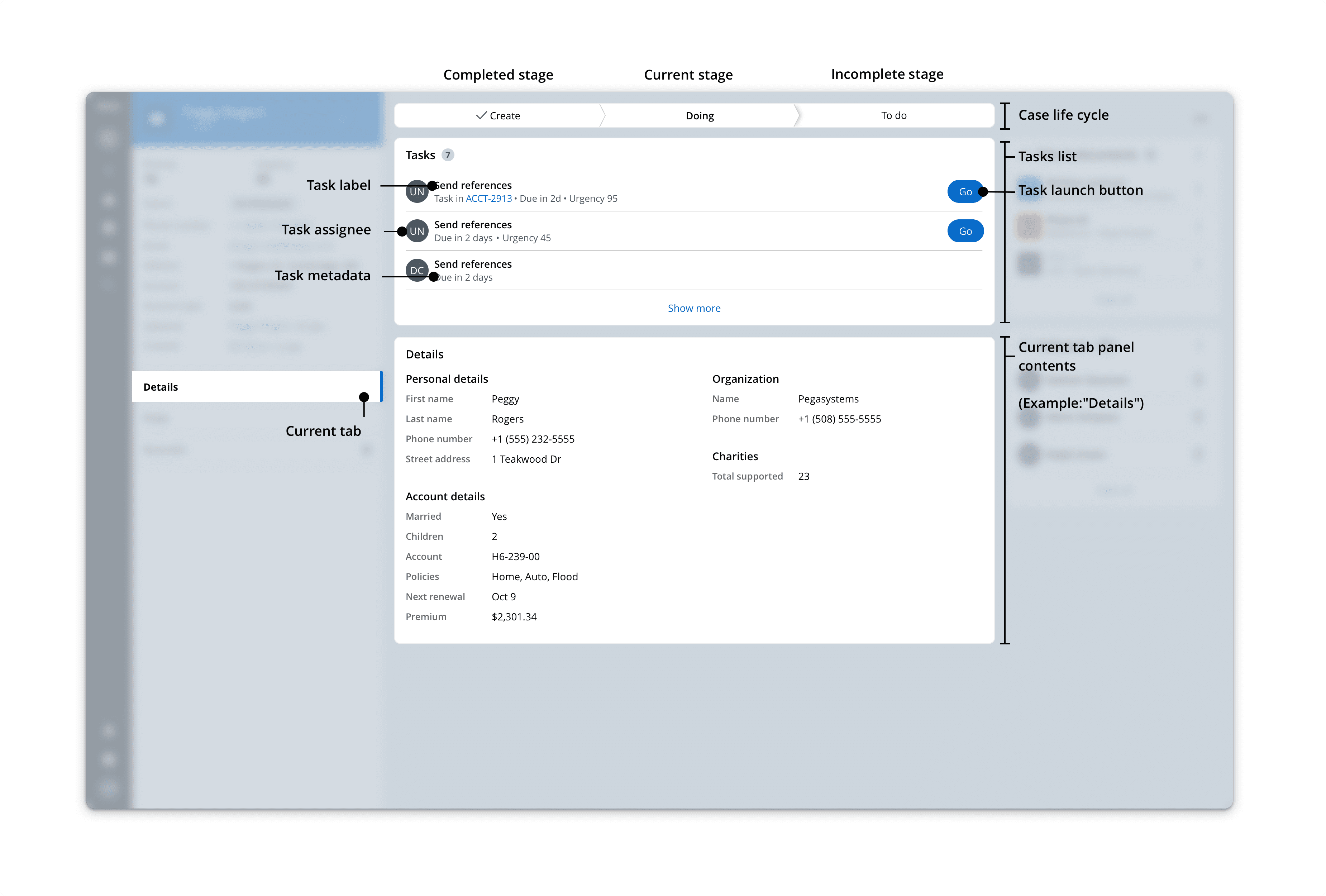Viewport: 1326px width, 896px height.
Task: Click the phone number +1 (555) 232-5555
Action: tap(533, 439)
